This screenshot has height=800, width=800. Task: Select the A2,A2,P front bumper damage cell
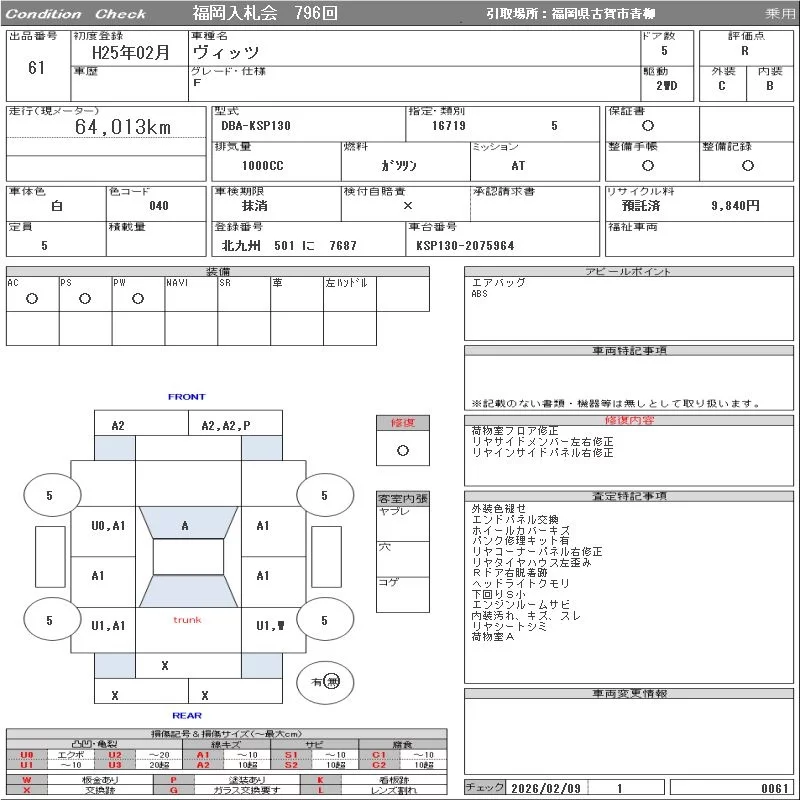(x=226, y=425)
